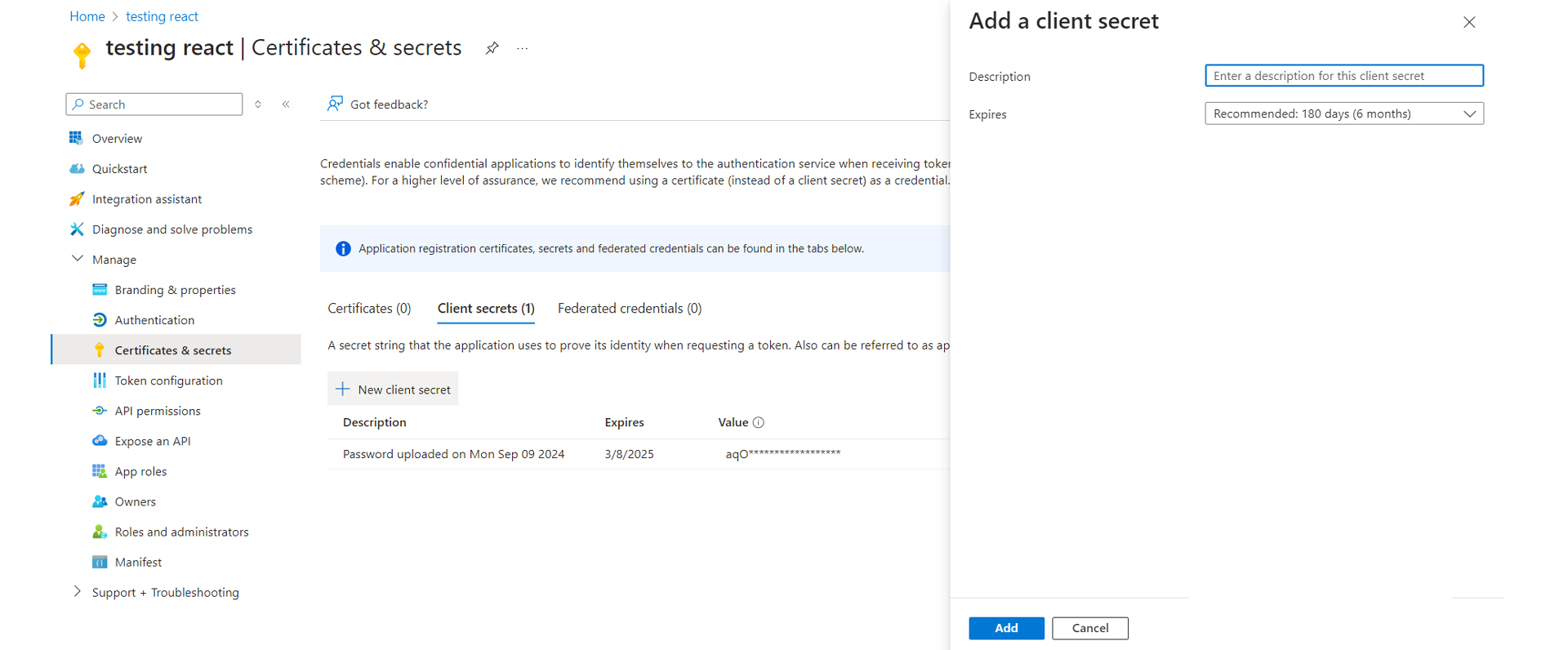Click the Cancel button
1568x650 pixels.
[1090, 628]
